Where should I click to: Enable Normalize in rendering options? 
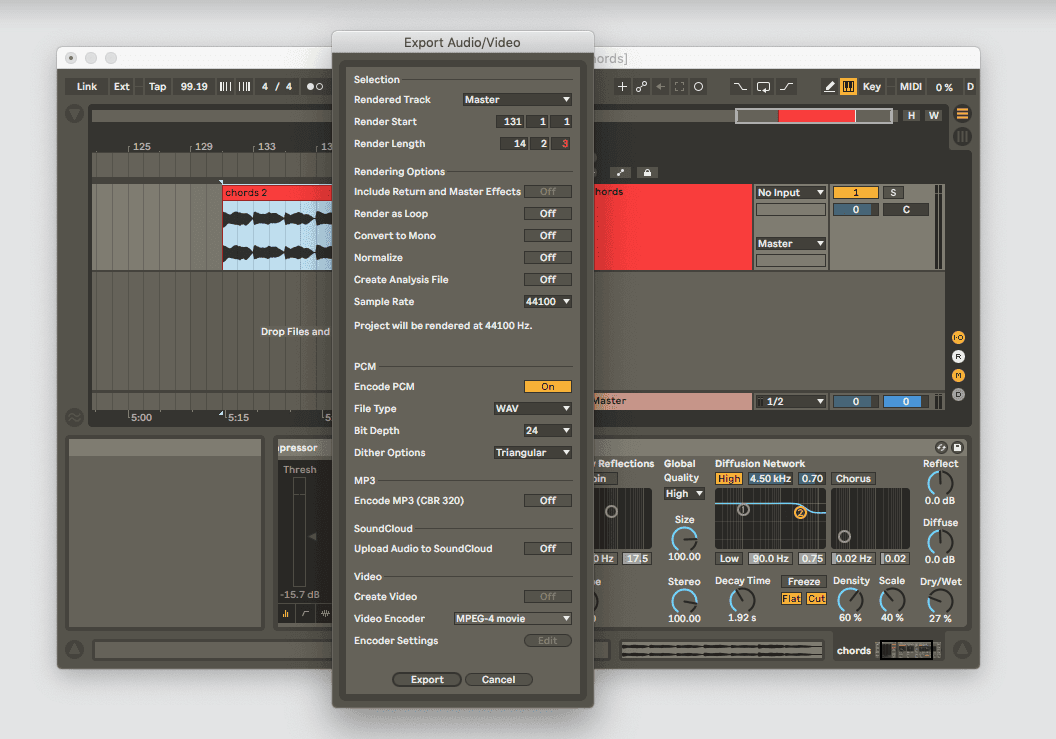click(x=548, y=257)
